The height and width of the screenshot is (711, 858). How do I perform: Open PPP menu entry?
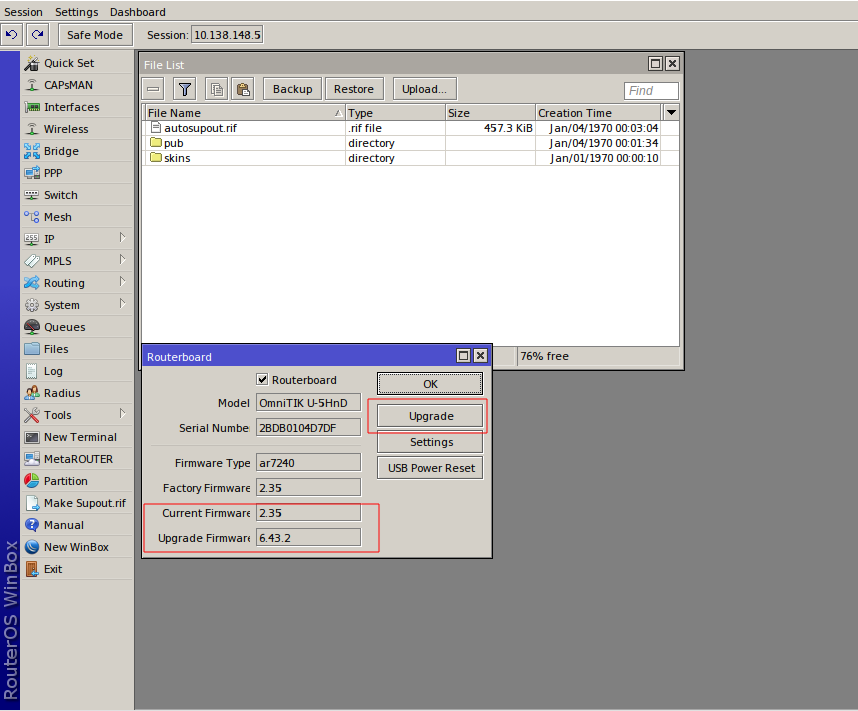click(x=77, y=173)
